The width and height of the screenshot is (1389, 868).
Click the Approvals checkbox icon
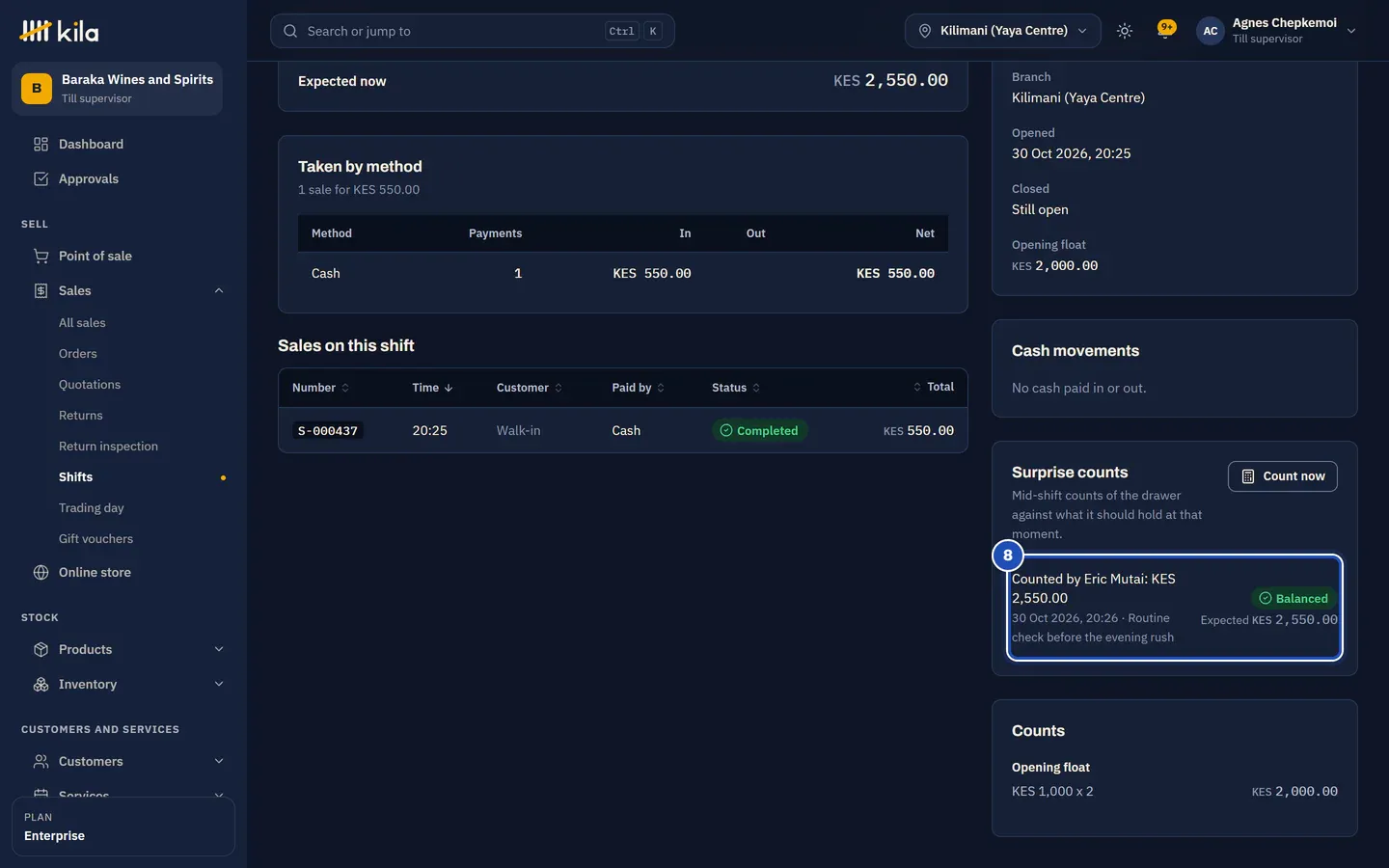(41, 179)
